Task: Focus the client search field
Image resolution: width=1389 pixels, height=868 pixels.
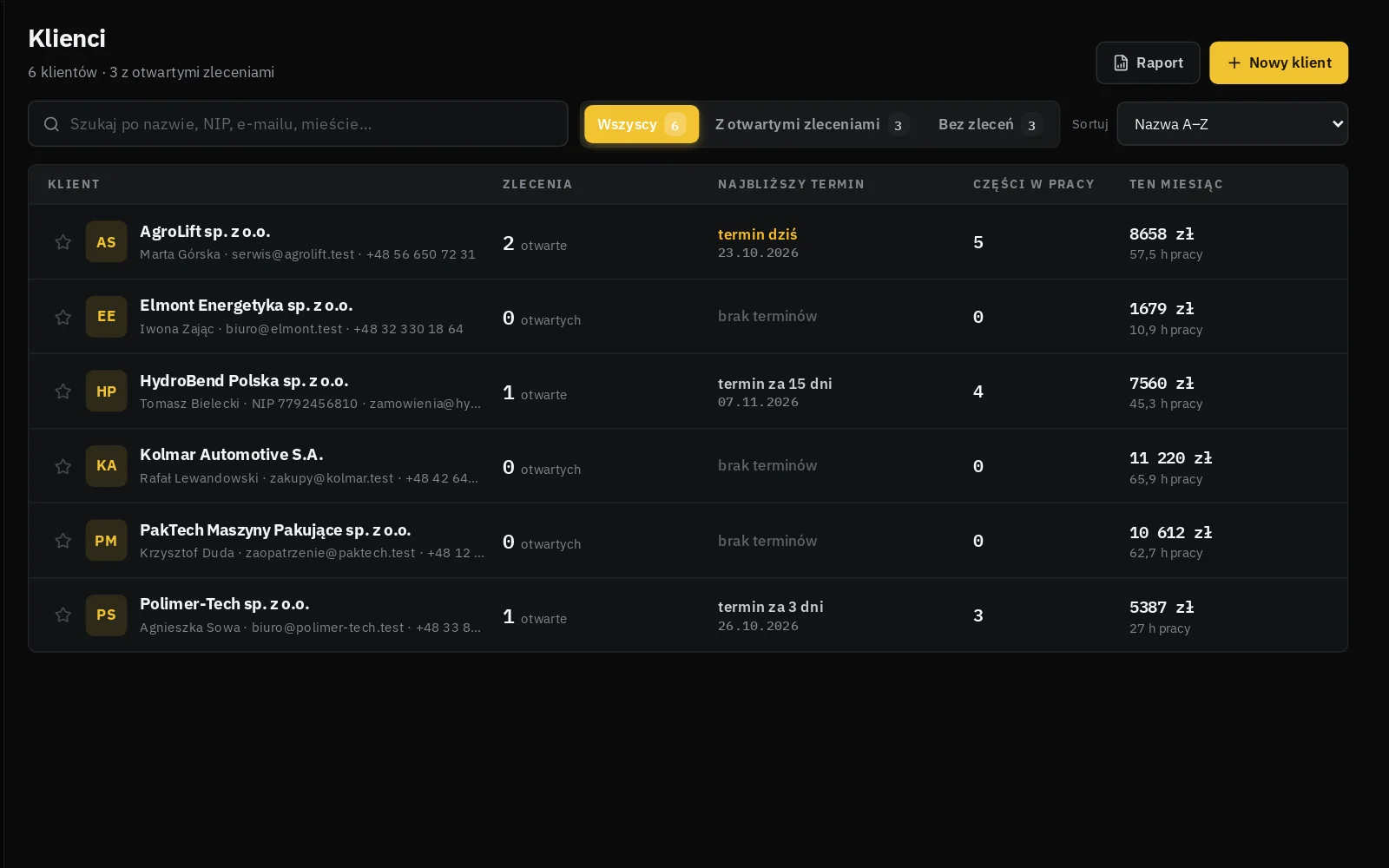Action: pyautogui.click(x=298, y=124)
